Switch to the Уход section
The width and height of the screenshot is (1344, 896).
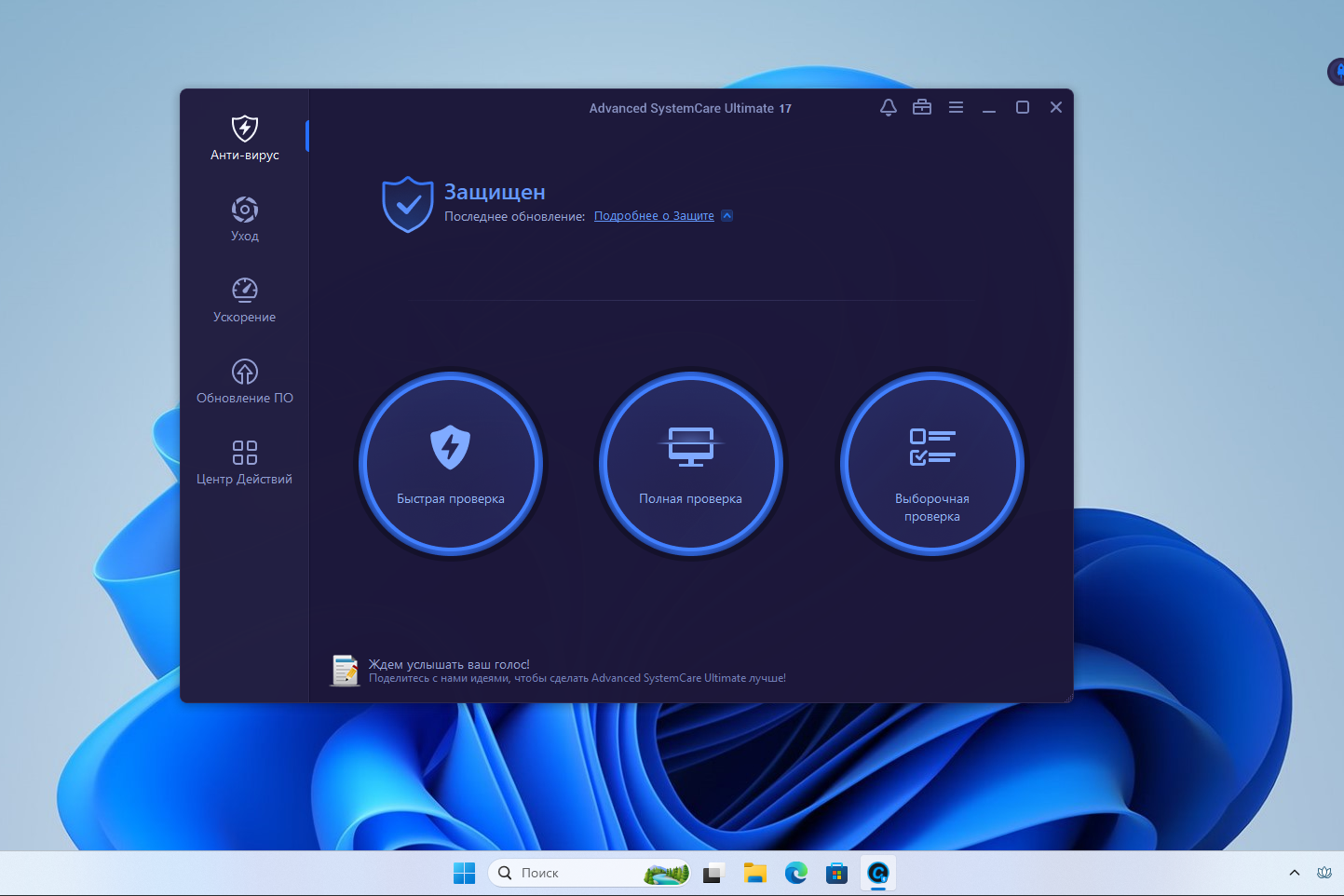click(x=244, y=221)
